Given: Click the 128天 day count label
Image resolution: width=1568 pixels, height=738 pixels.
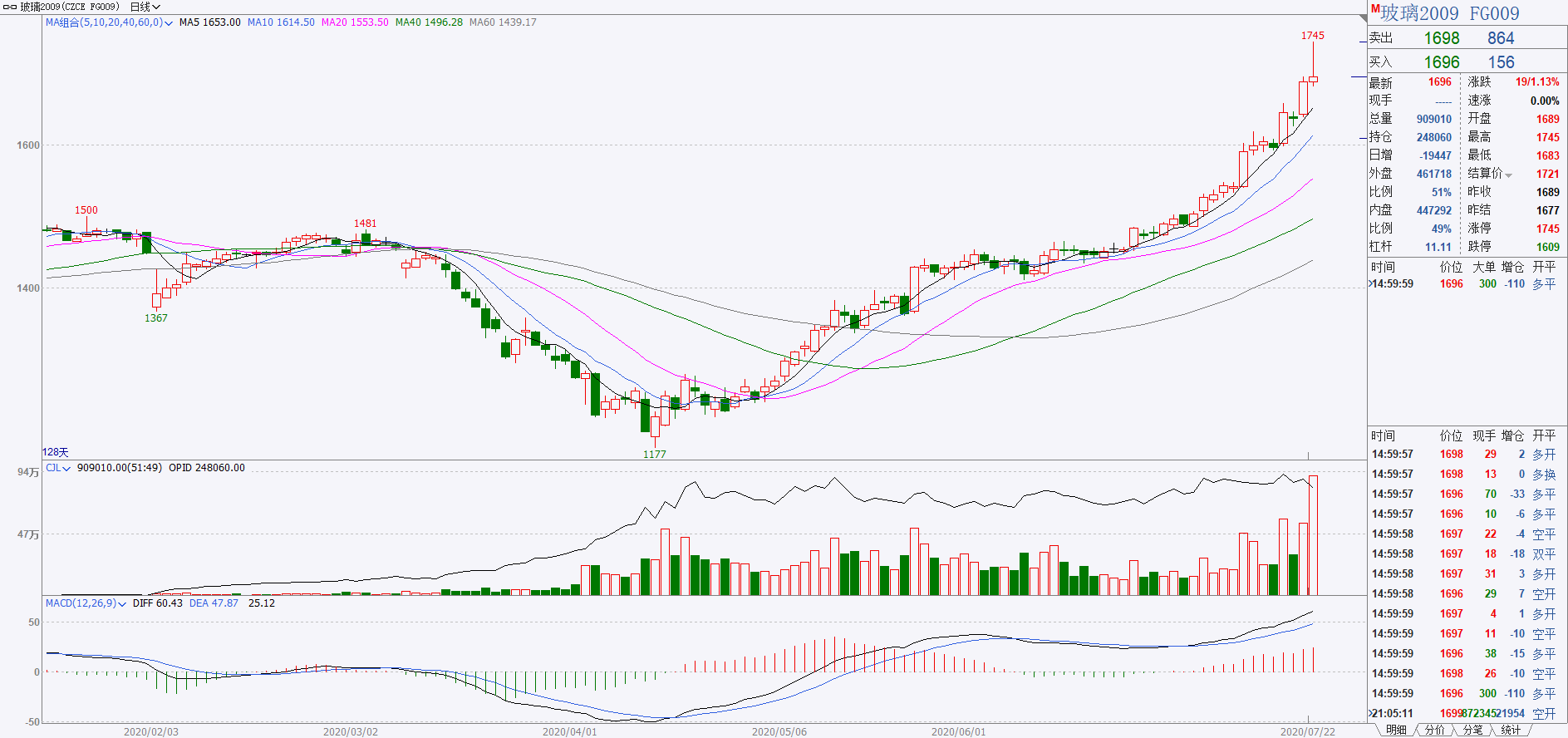Looking at the screenshot, I should click(56, 452).
